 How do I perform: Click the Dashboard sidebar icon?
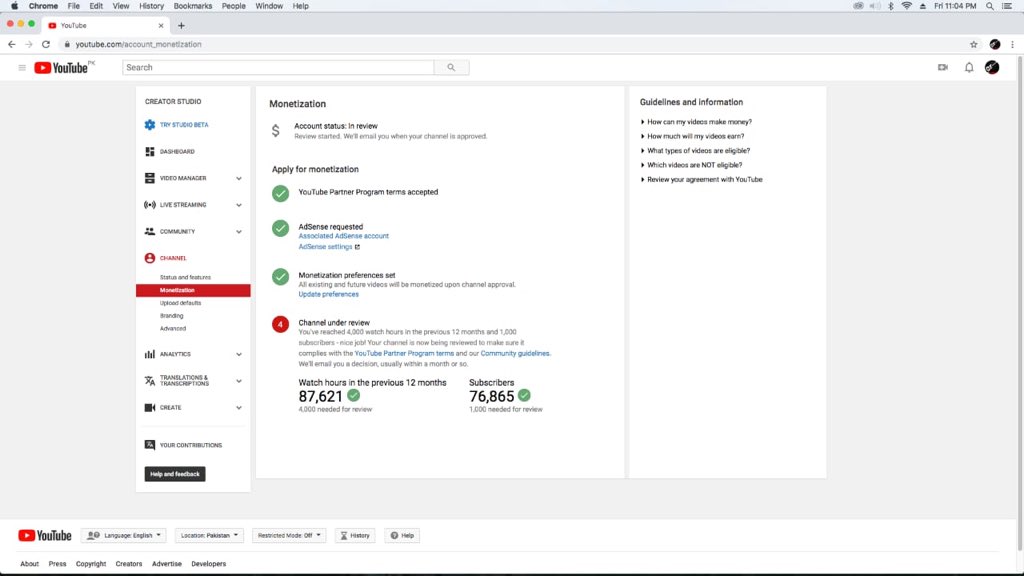[x=150, y=152]
